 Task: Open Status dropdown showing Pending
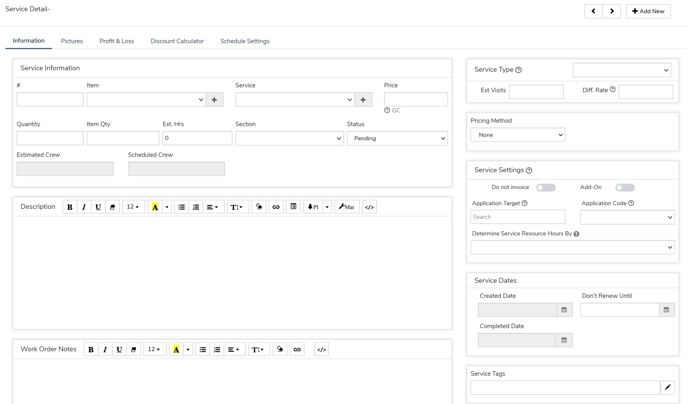tap(398, 139)
